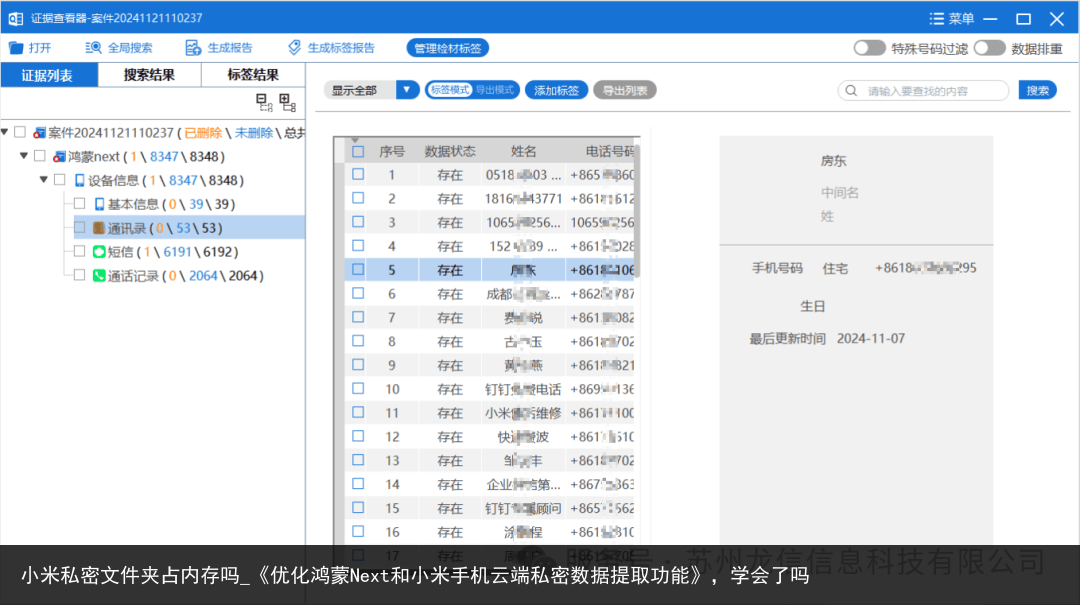1080x605 pixels.
Task: Select 导出模式 mode
Action: coord(495,90)
